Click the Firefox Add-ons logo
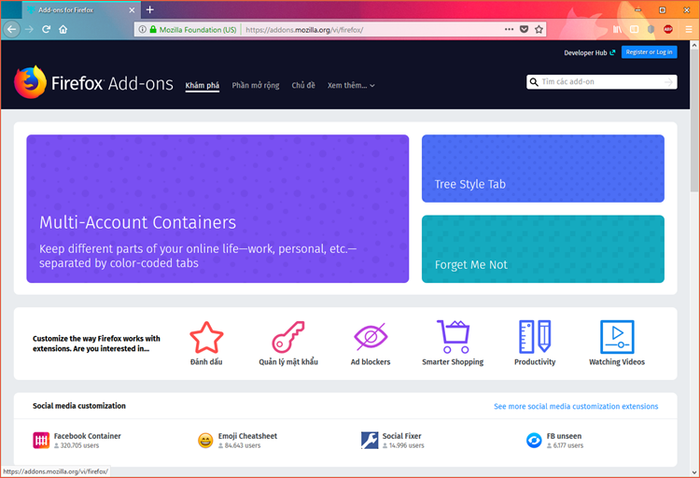Image resolution: width=700 pixels, height=478 pixels. (94, 83)
